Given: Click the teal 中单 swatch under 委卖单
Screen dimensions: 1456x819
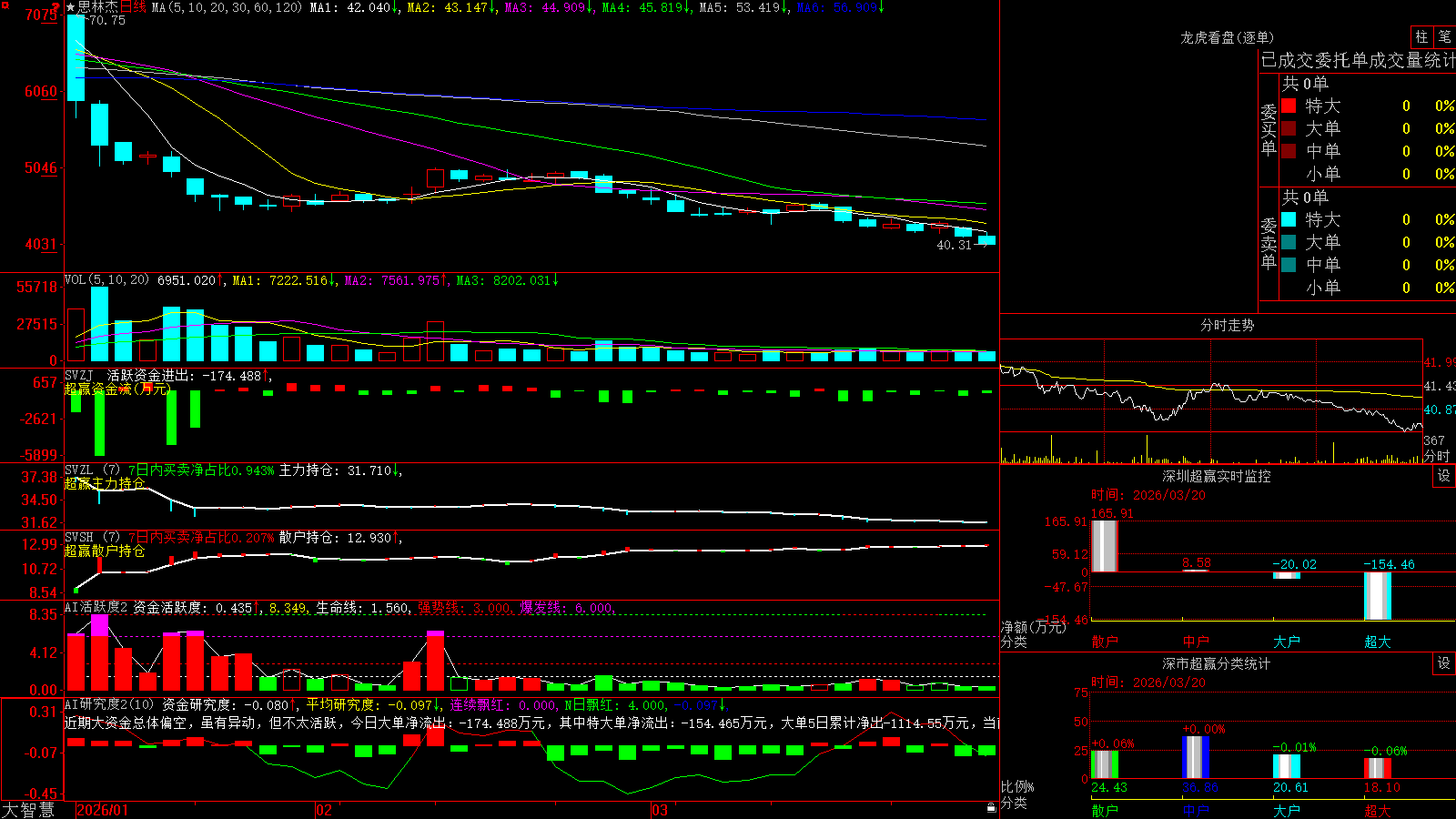Looking at the screenshot, I should click(1289, 265).
